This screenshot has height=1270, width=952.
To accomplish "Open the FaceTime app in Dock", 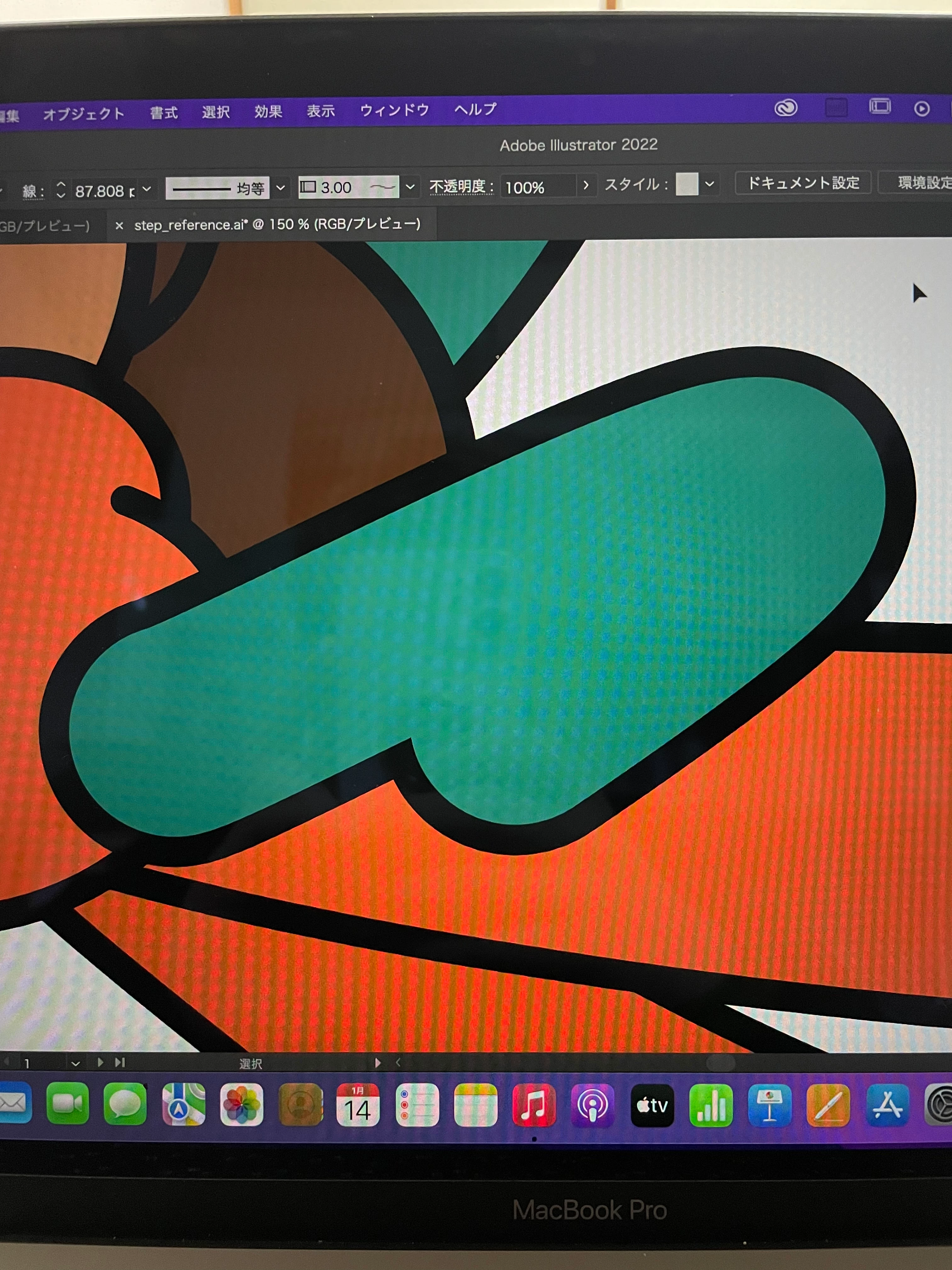I will [67, 1103].
